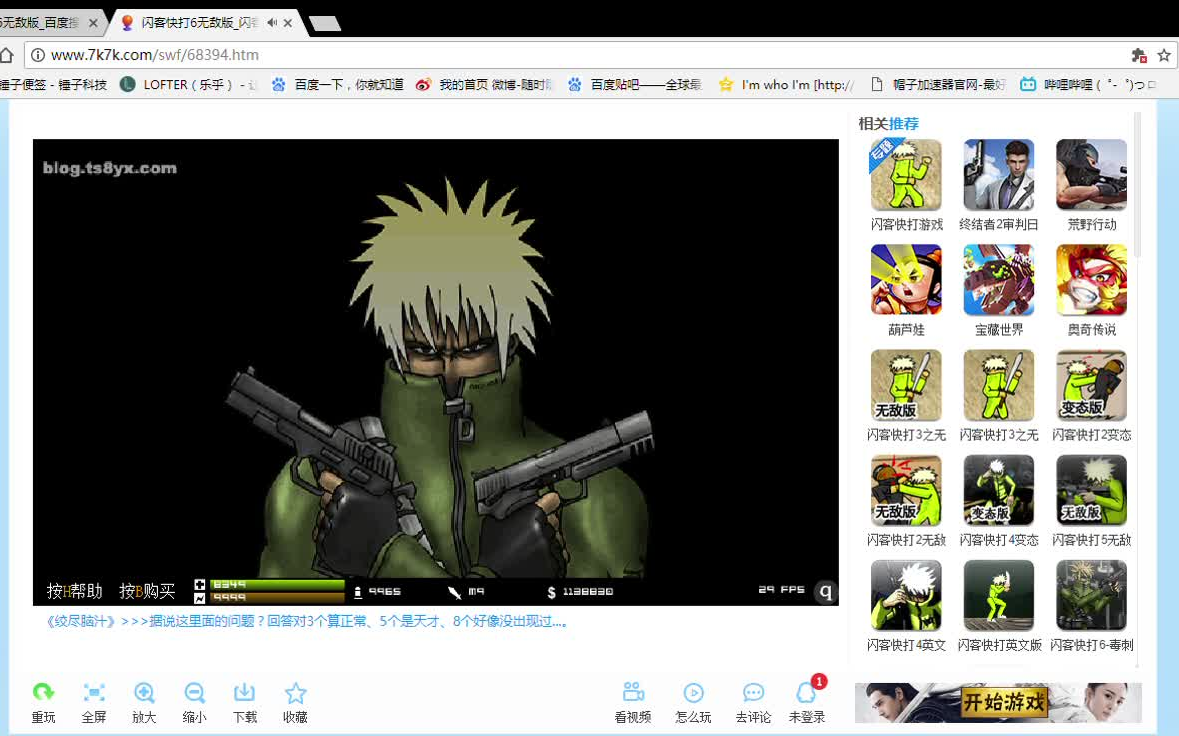This screenshot has height=736, width=1179.
Task: Click the replay (重玩) icon
Action: coord(43,692)
